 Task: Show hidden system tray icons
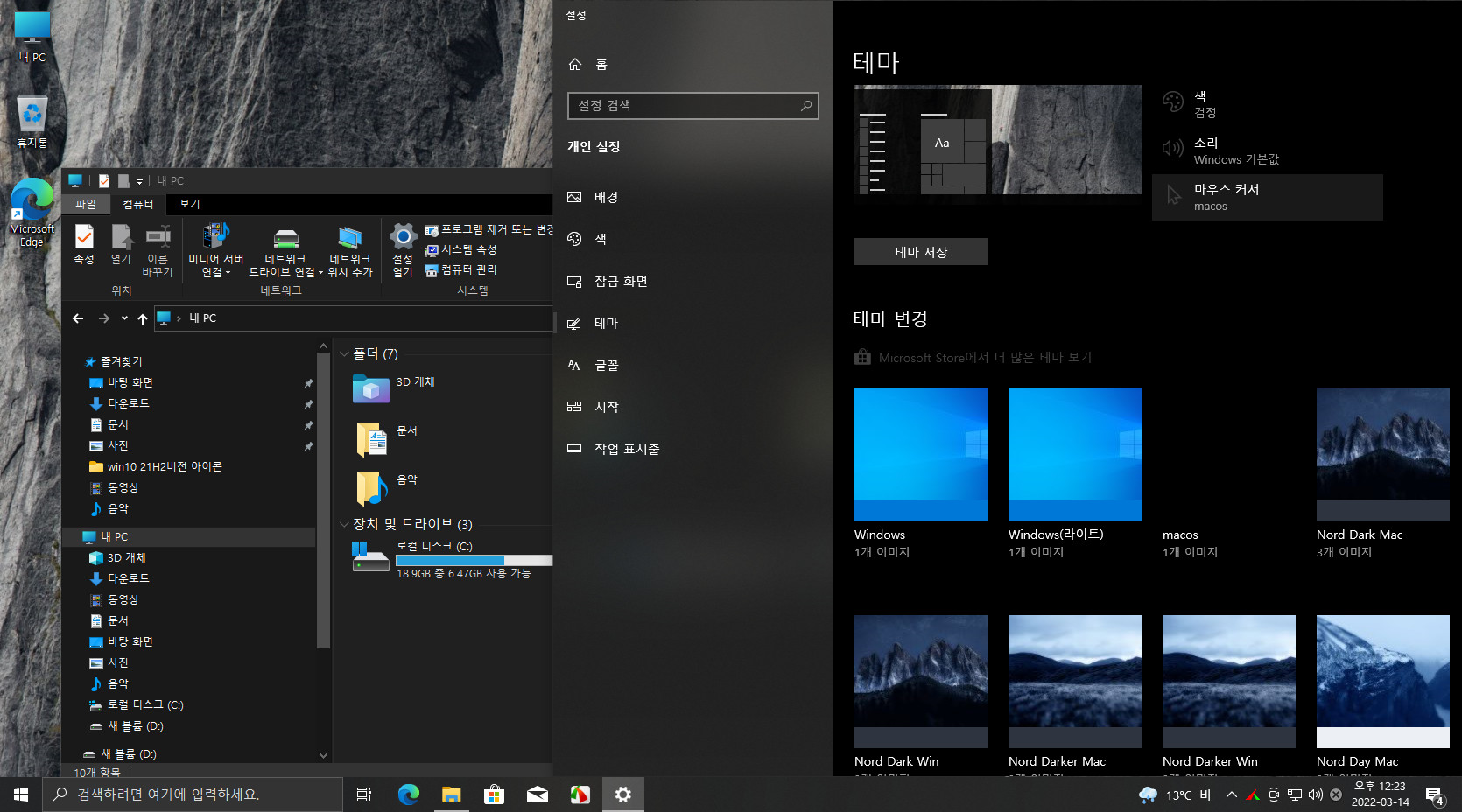(1231, 794)
